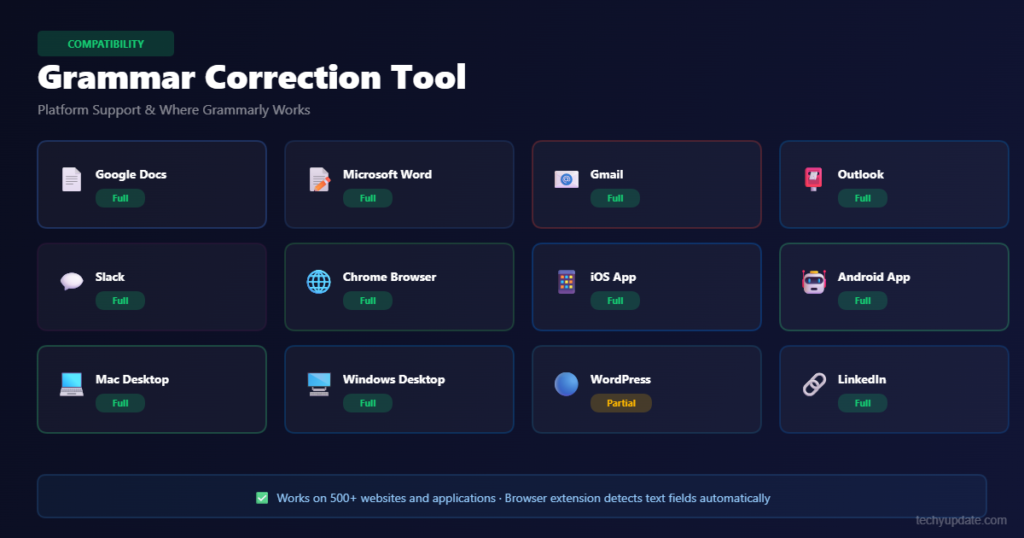Click the Full badge under Microsoft Word

368,198
